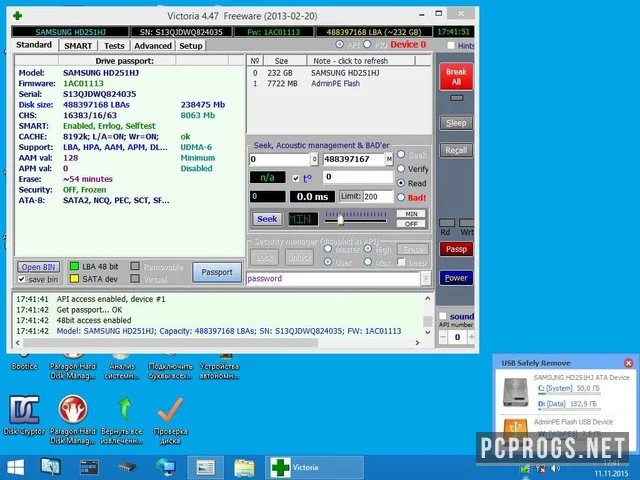Click the log horizontal scroll left arrow

pyautogui.click(x=18, y=343)
